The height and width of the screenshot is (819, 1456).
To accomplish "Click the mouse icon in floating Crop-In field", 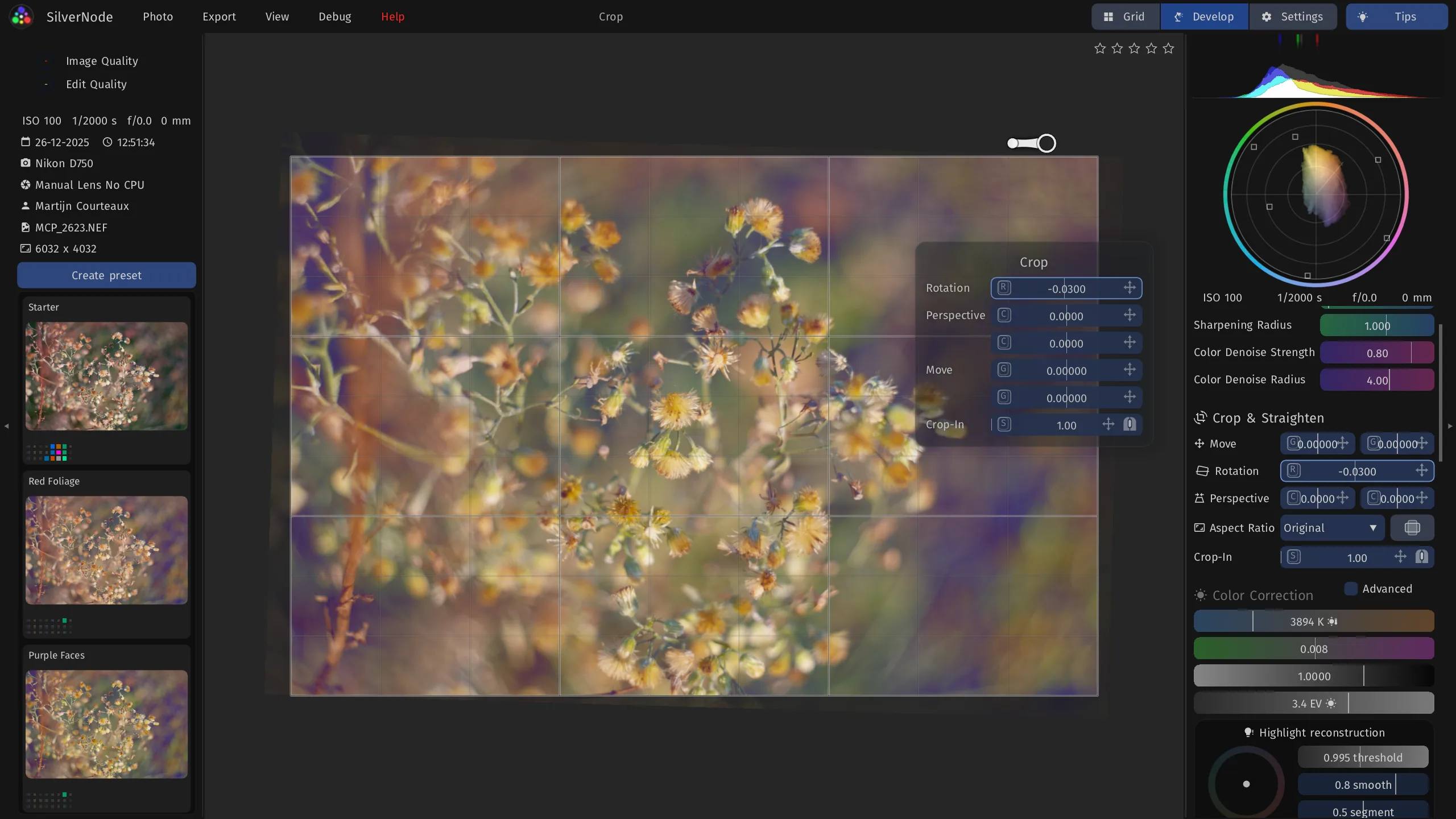I will click(x=1130, y=424).
